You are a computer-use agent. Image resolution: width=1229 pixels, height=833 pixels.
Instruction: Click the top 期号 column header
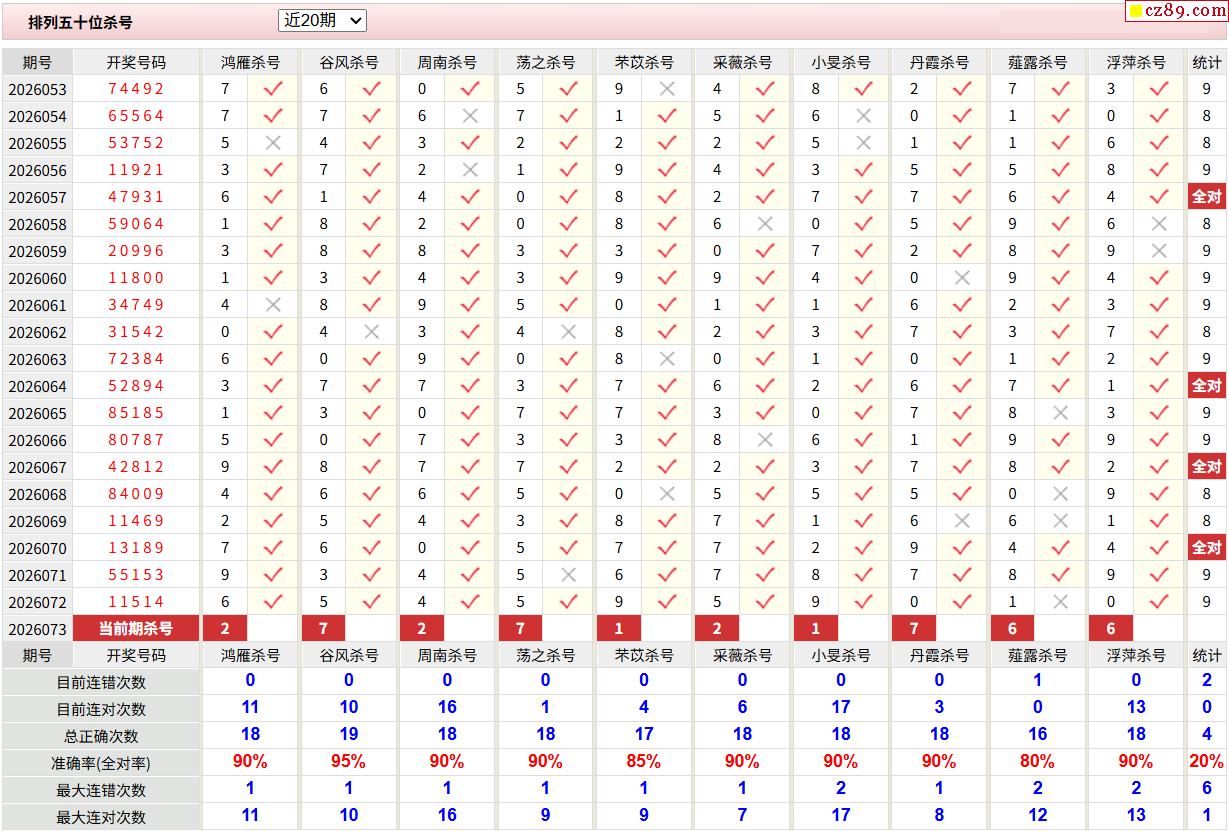(37, 62)
